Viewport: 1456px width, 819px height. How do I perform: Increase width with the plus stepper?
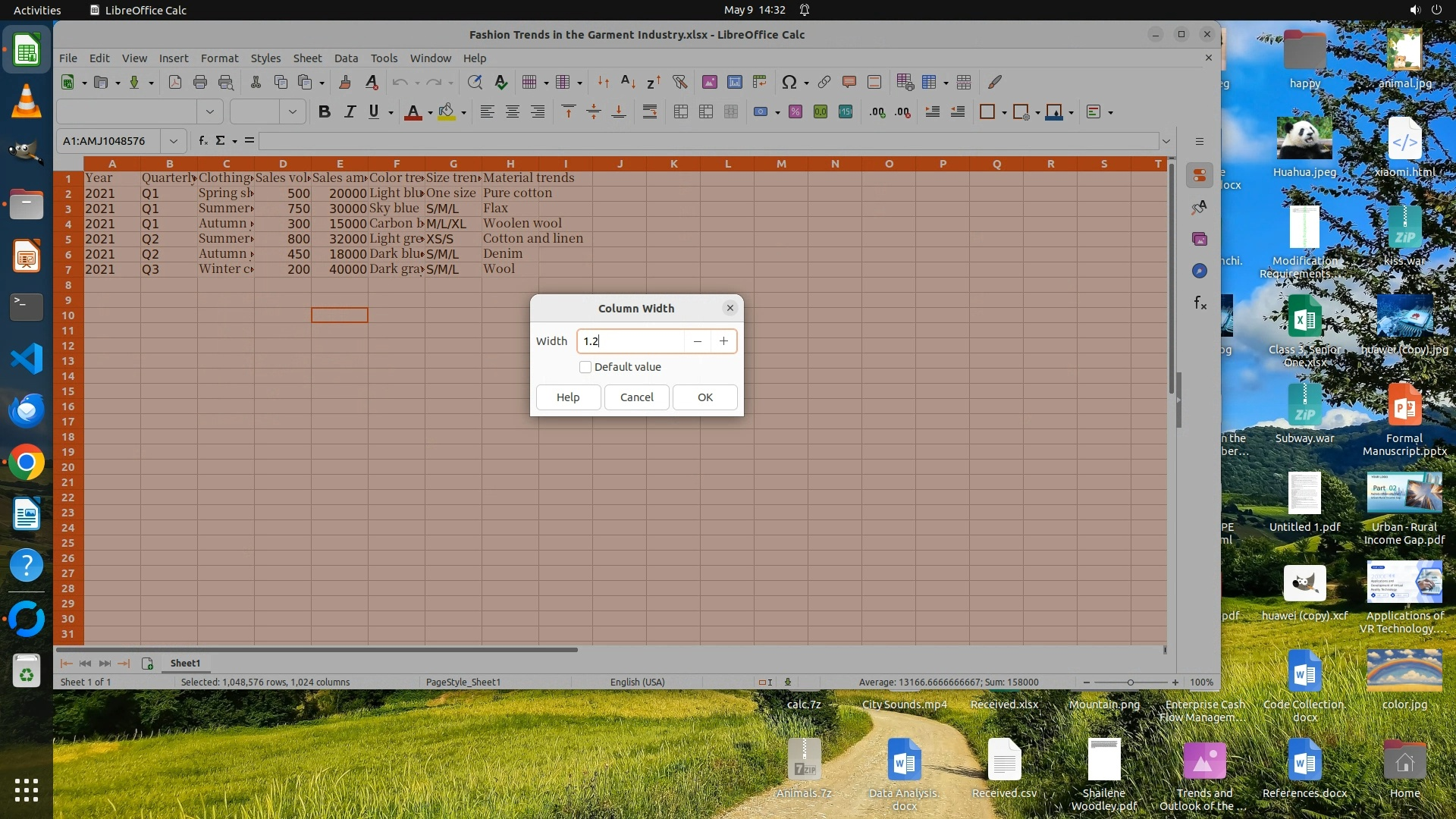pyautogui.click(x=723, y=341)
